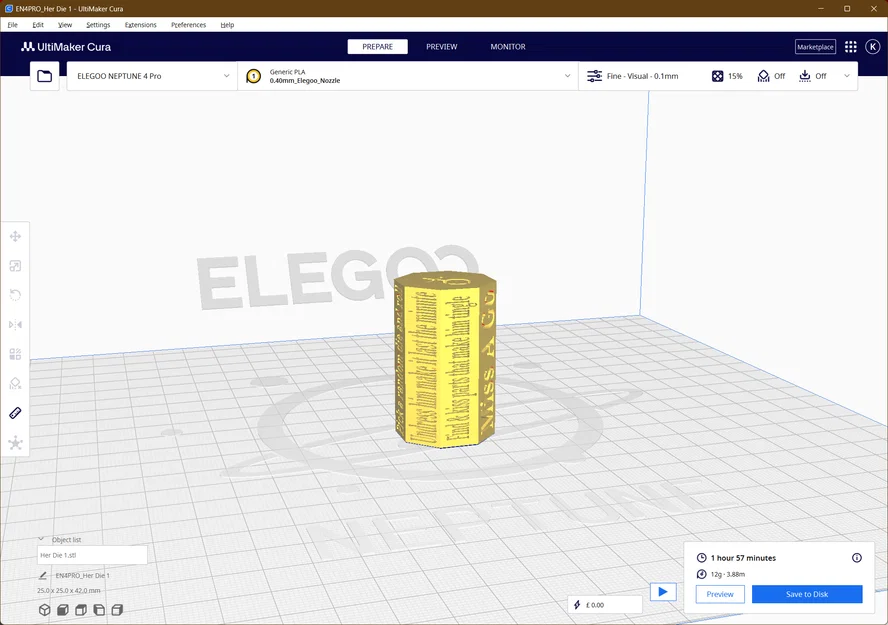Open the Help menu

pyautogui.click(x=227, y=25)
